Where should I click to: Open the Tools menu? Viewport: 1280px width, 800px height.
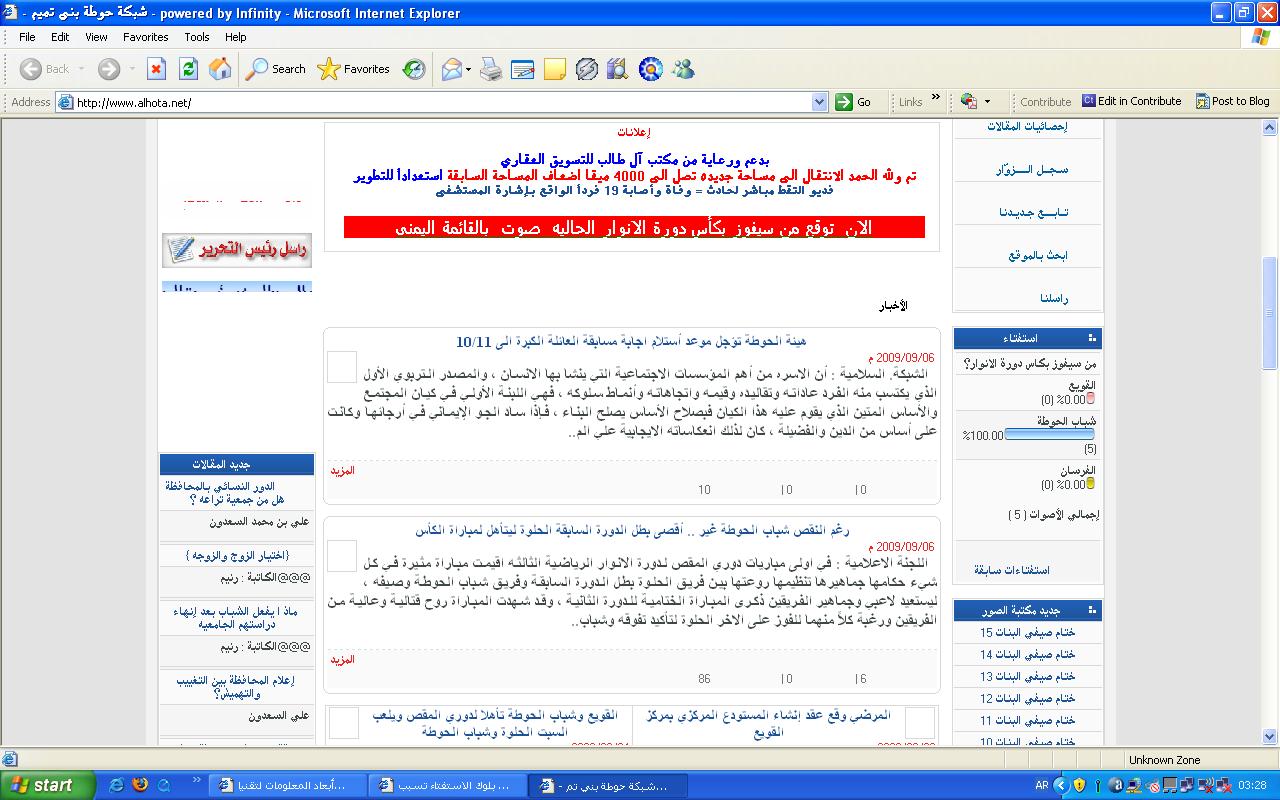(x=197, y=37)
